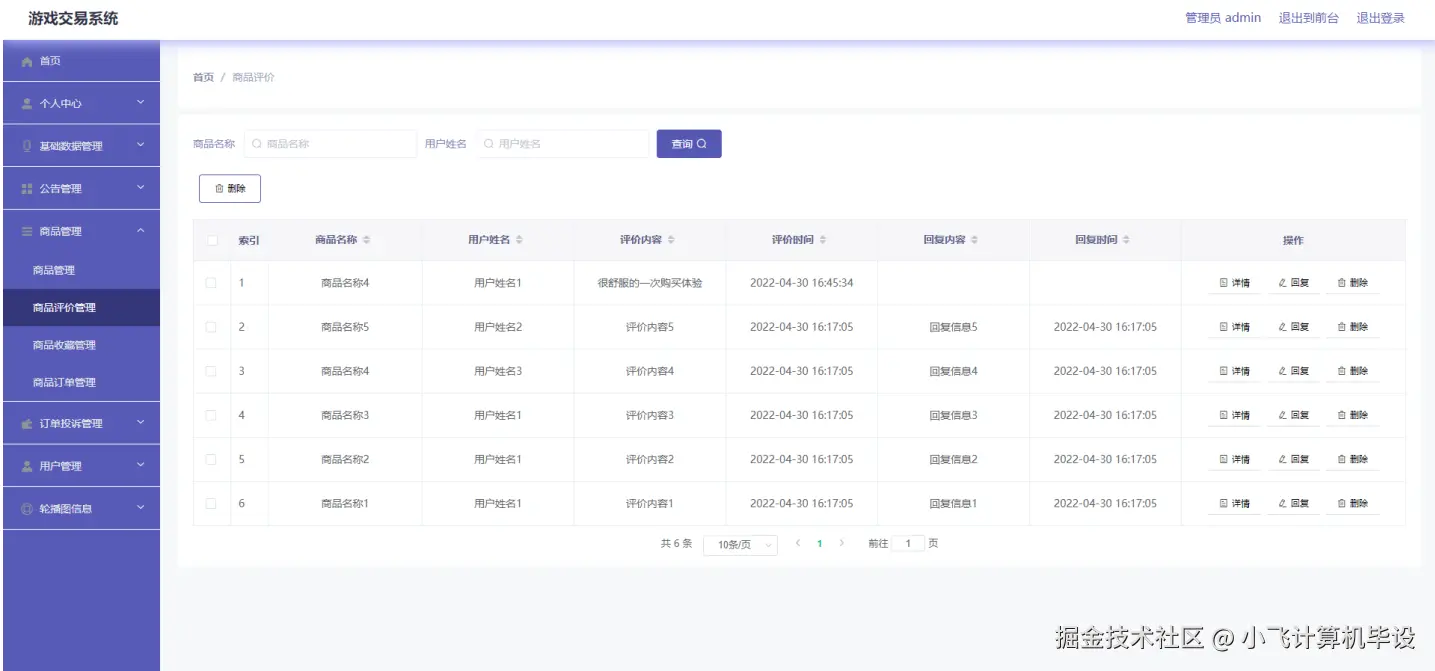Click 回复 for row 6 (评价内容1)

click(x=1294, y=503)
